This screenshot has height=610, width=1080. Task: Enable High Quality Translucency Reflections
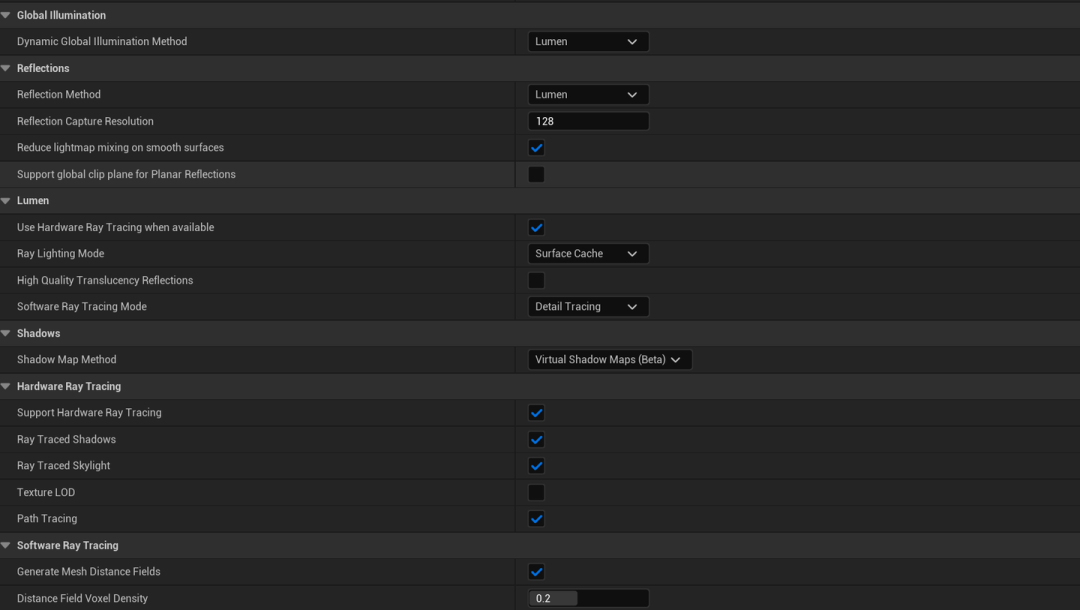click(536, 280)
